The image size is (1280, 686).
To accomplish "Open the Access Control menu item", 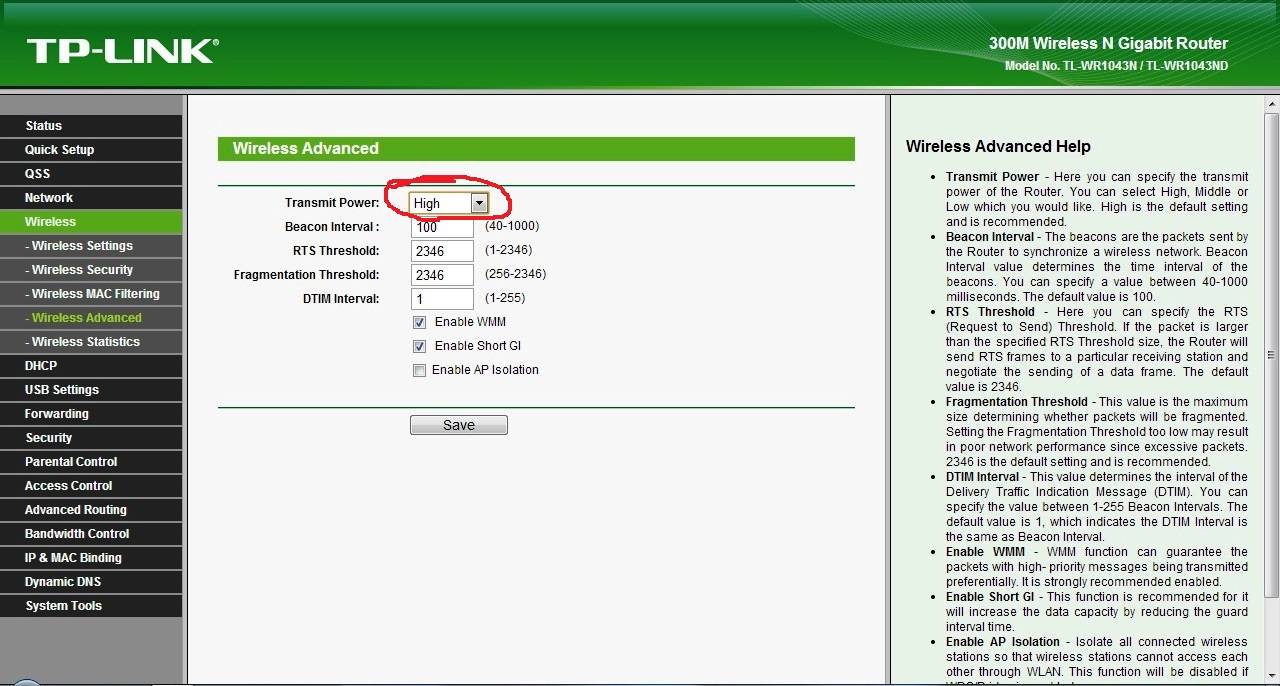I will (x=91, y=486).
